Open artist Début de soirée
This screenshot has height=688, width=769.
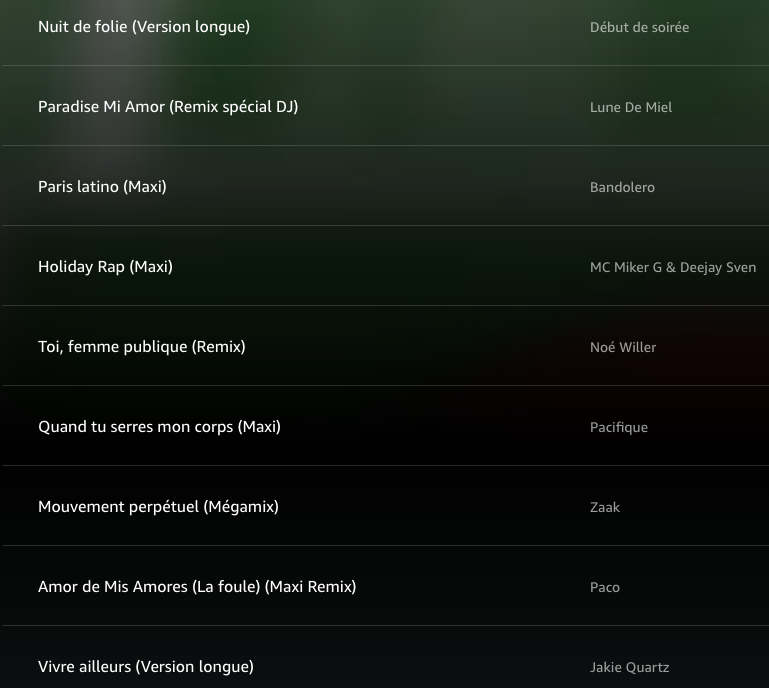(x=639, y=27)
